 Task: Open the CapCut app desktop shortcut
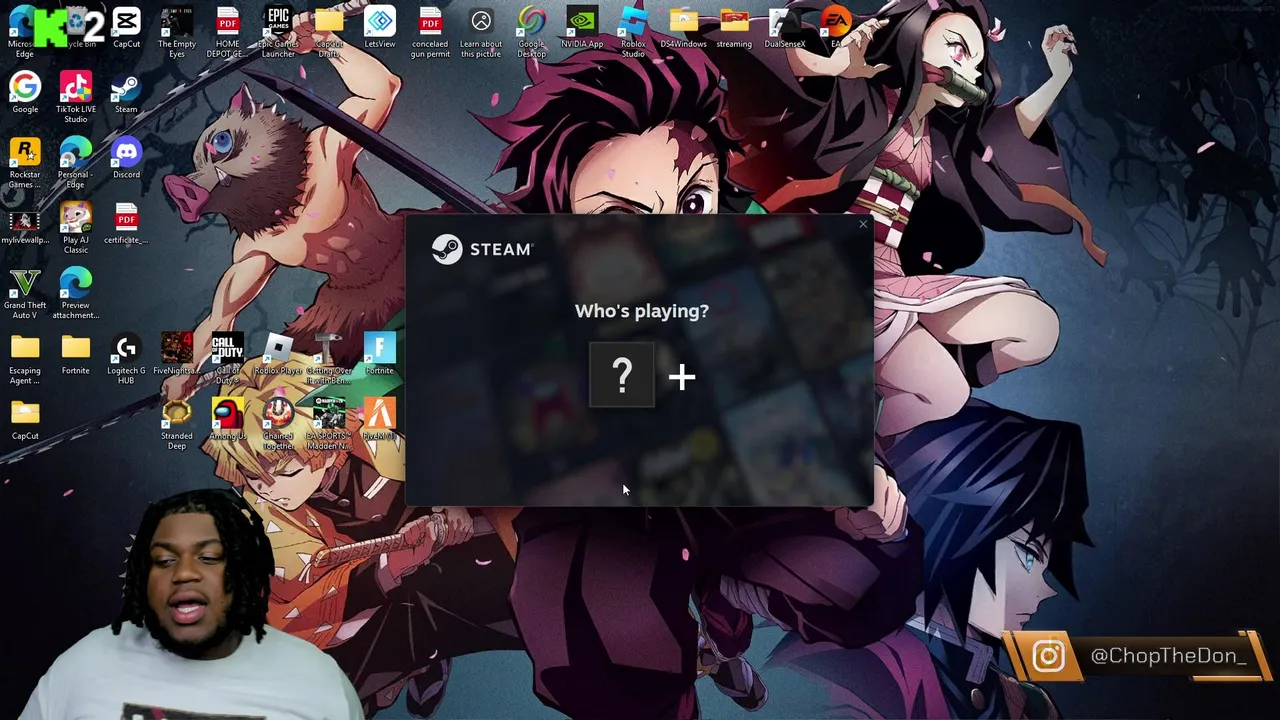pos(126,28)
